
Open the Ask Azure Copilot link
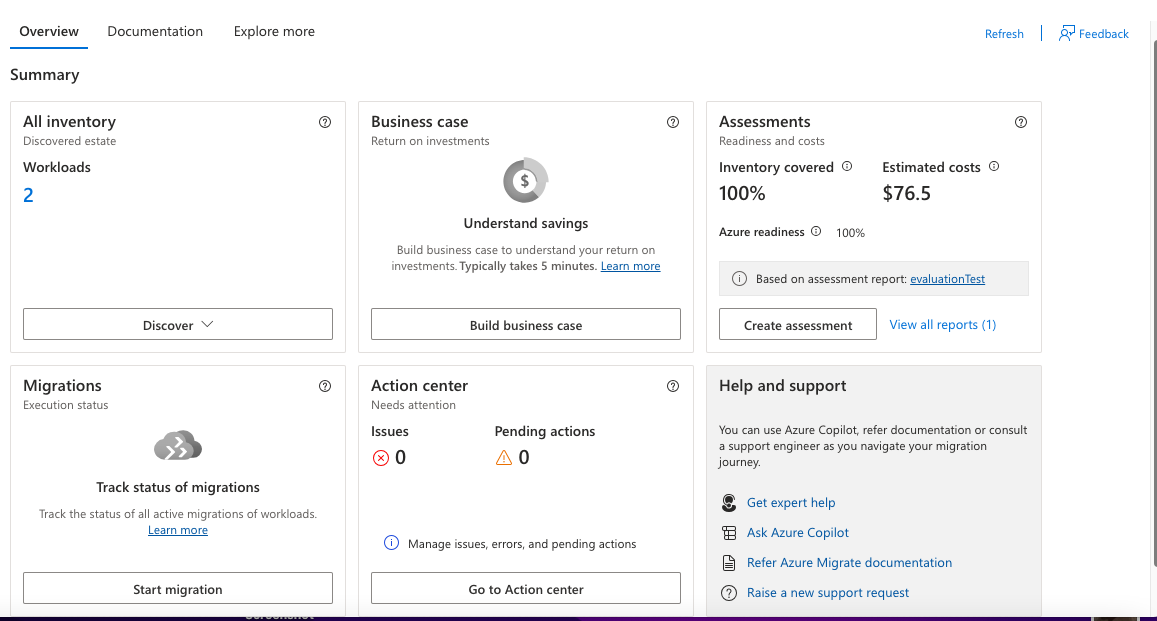[798, 533]
